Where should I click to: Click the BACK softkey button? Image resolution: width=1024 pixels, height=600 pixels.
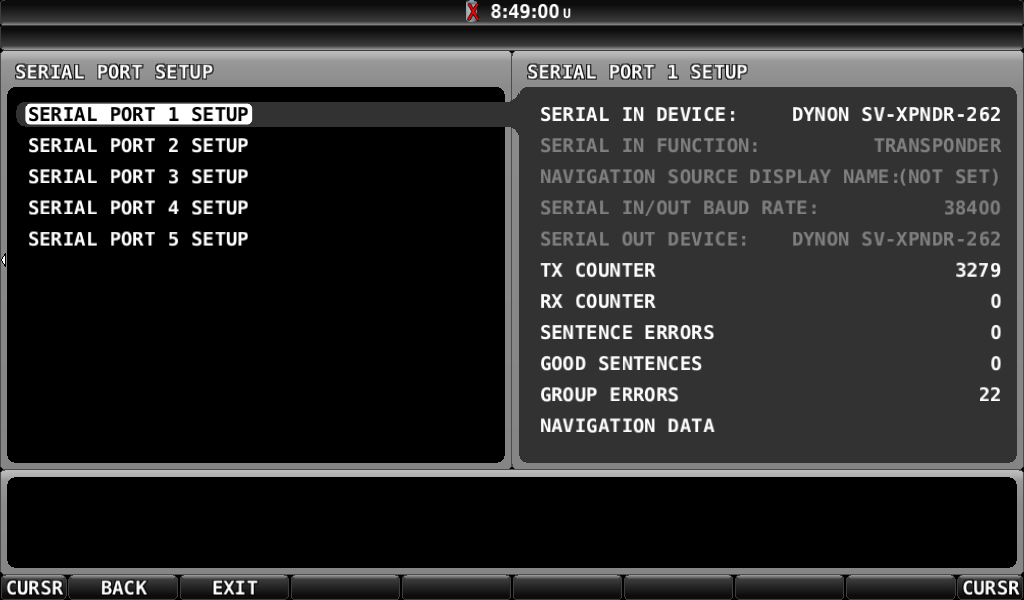[x=123, y=588]
